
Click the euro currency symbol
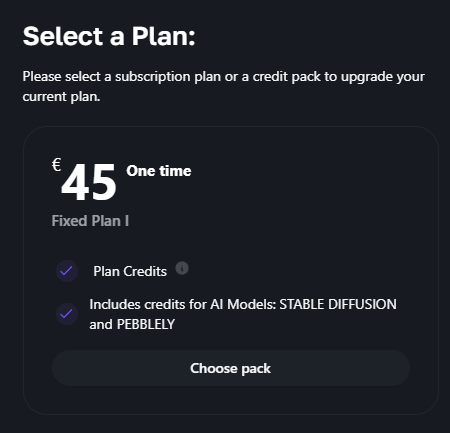pyautogui.click(x=57, y=165)
